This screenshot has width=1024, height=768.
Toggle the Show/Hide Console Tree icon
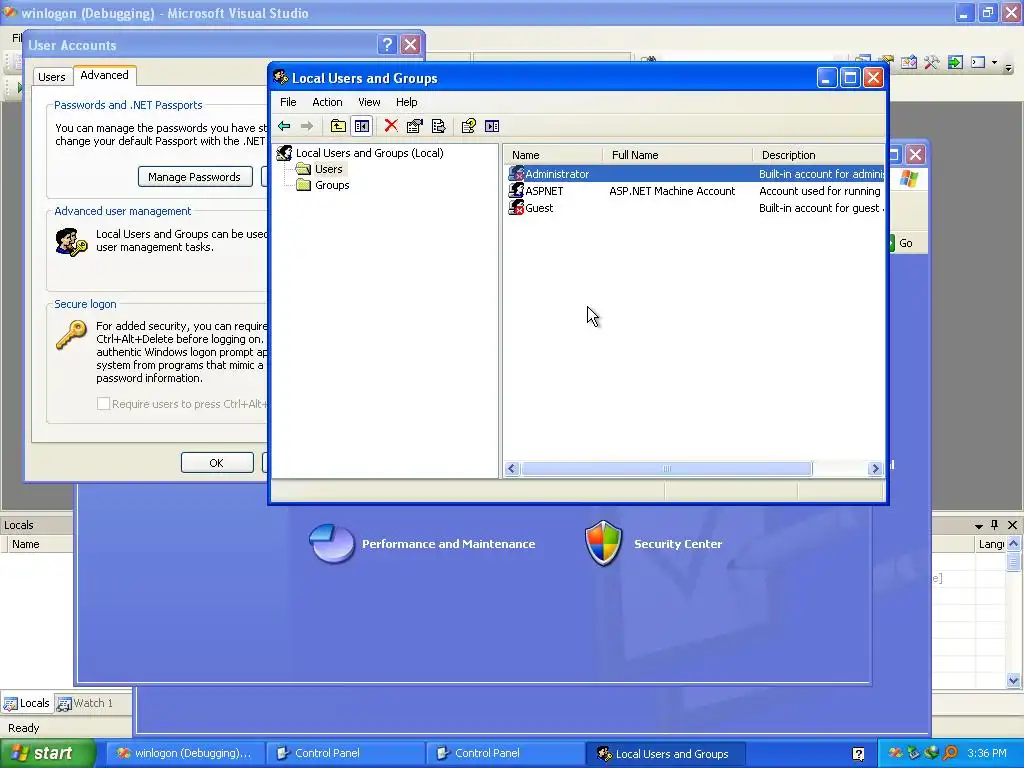[362, 126]
